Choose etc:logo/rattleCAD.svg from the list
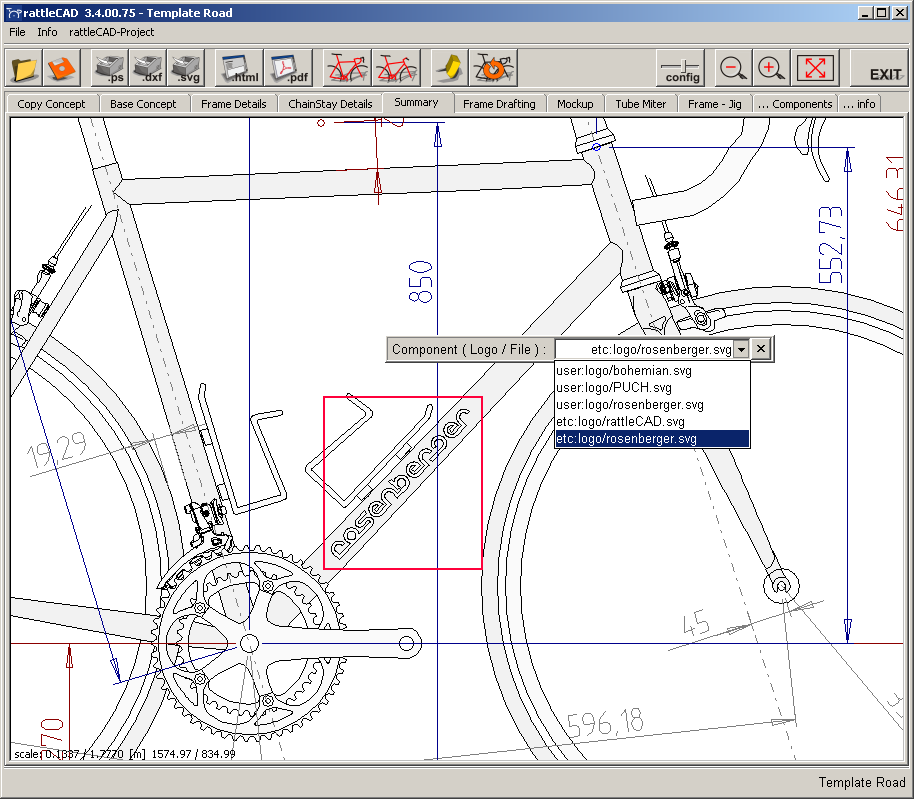Screen dimensions: 914x799 (652, 421)
